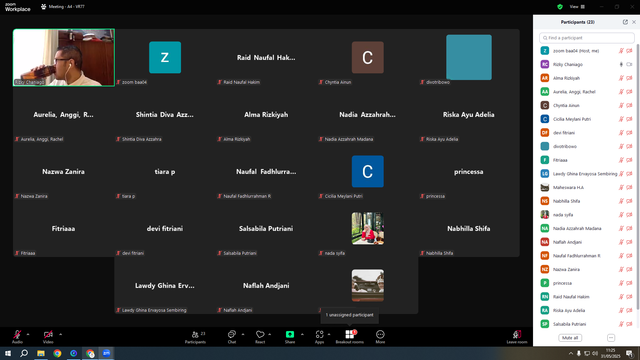Select Rizky Chaniago video thumbnail
The image size is (640, 360).
(x=64, y=58)
